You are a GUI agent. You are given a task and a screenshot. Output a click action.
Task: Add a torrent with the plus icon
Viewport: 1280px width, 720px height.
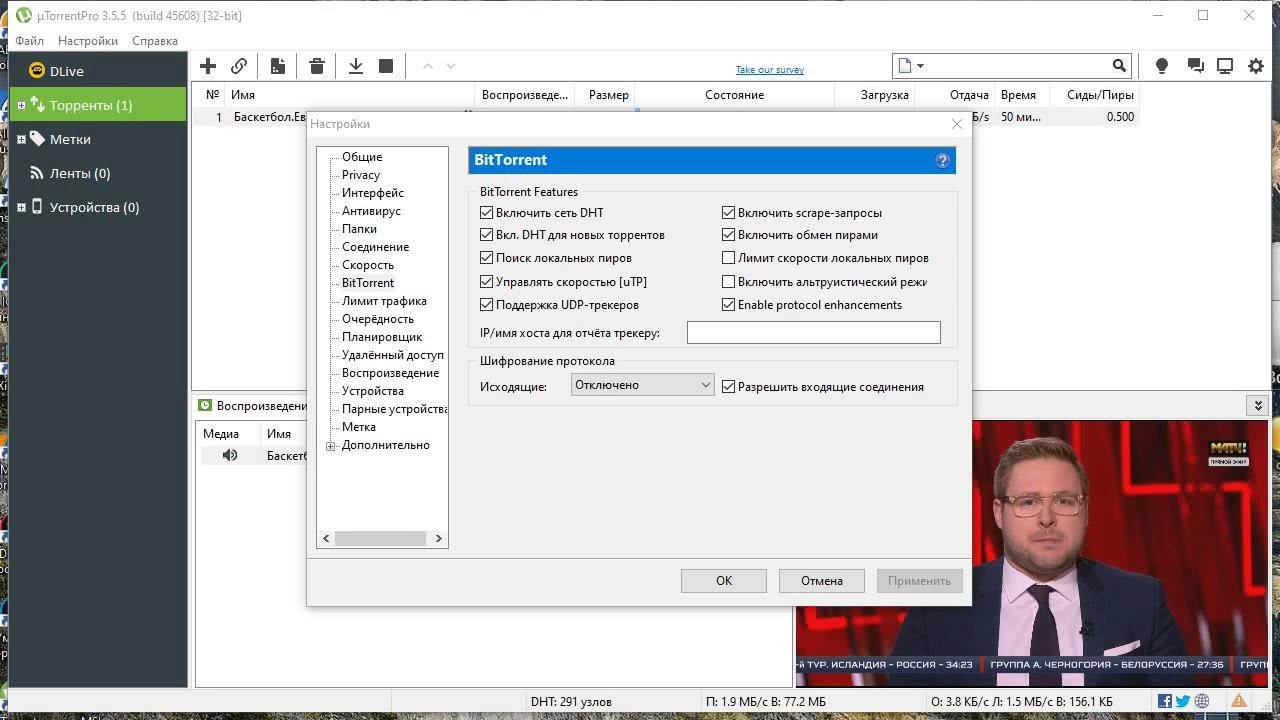tap(208, 66)
